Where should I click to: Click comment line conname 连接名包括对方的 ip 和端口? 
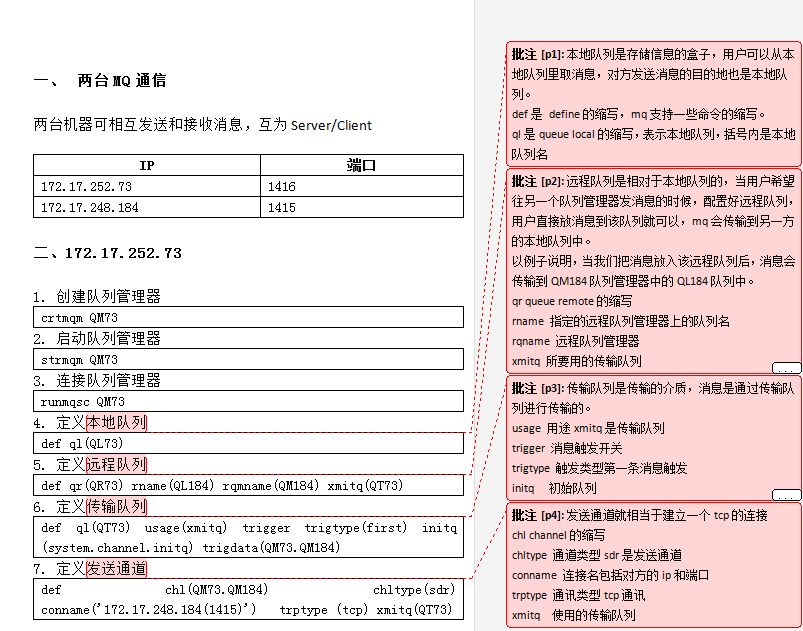click(610, 575)
